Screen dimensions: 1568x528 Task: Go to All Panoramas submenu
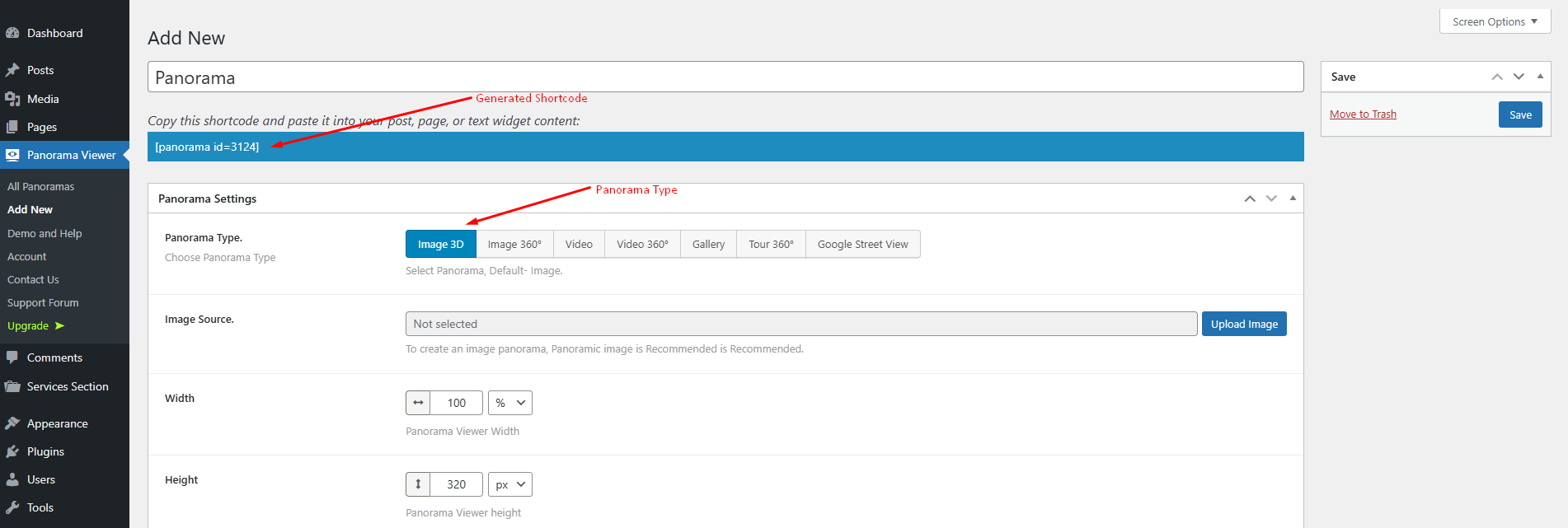pyautogui.click(x=40, y=186)
